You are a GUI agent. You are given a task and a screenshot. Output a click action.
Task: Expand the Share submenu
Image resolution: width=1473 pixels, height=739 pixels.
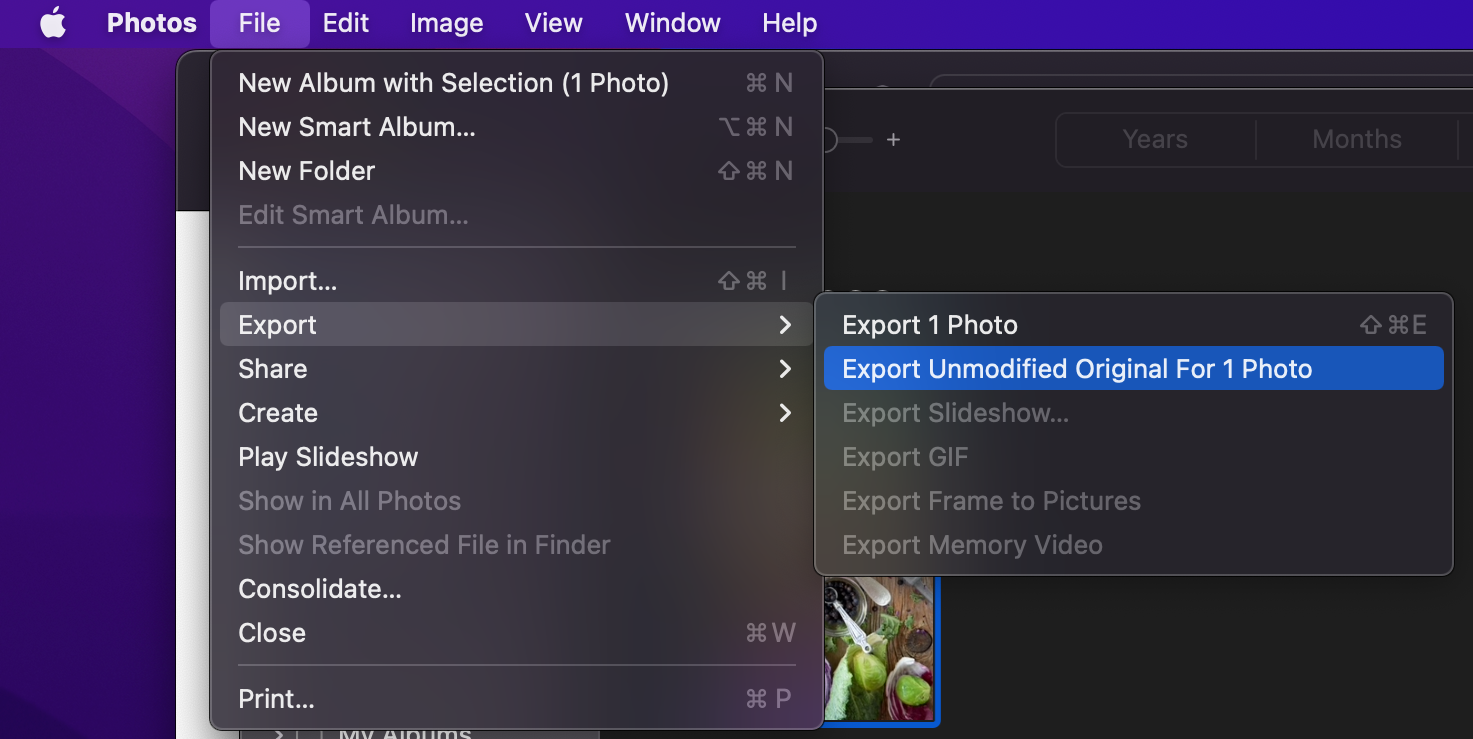pyautogui.click(x=516, y=369)
